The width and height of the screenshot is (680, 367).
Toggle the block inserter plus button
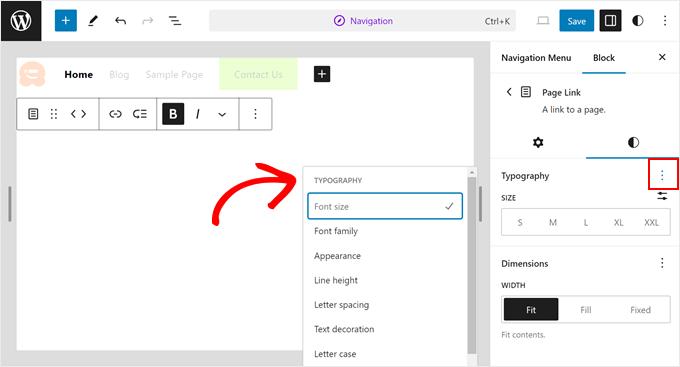pos(65,21)
